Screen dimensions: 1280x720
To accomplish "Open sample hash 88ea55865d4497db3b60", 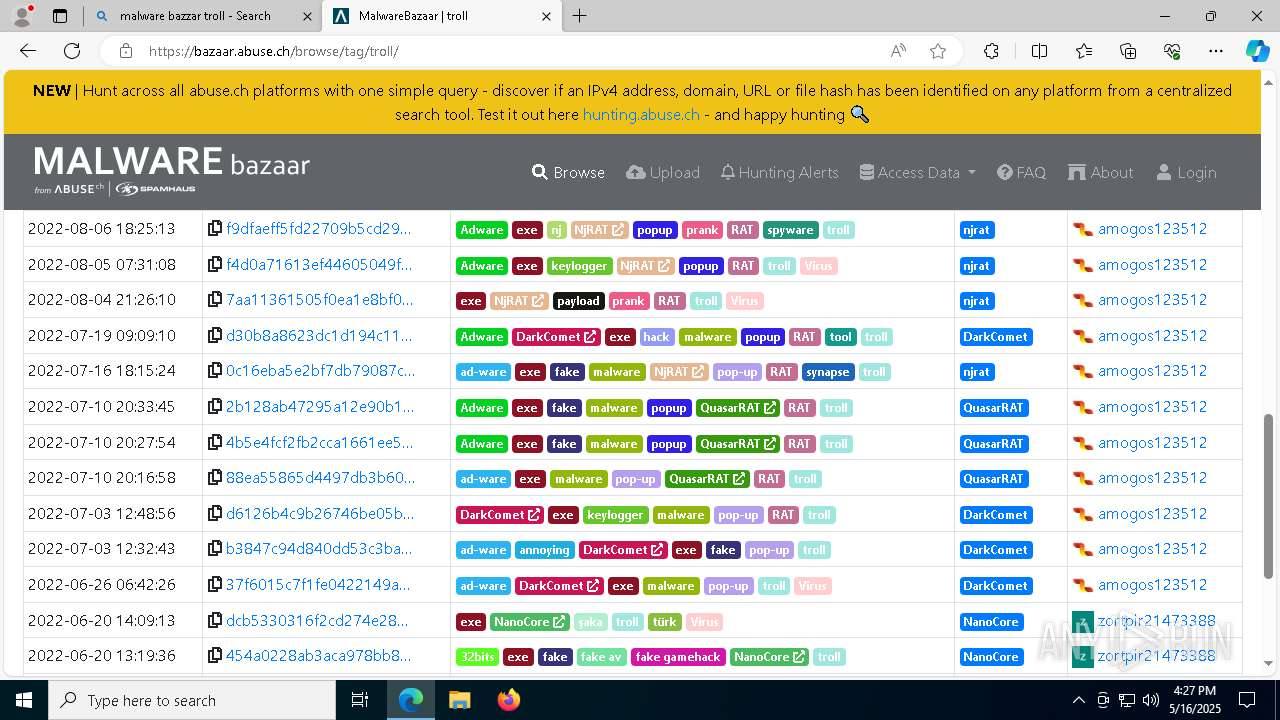I will tap(320, 478).
